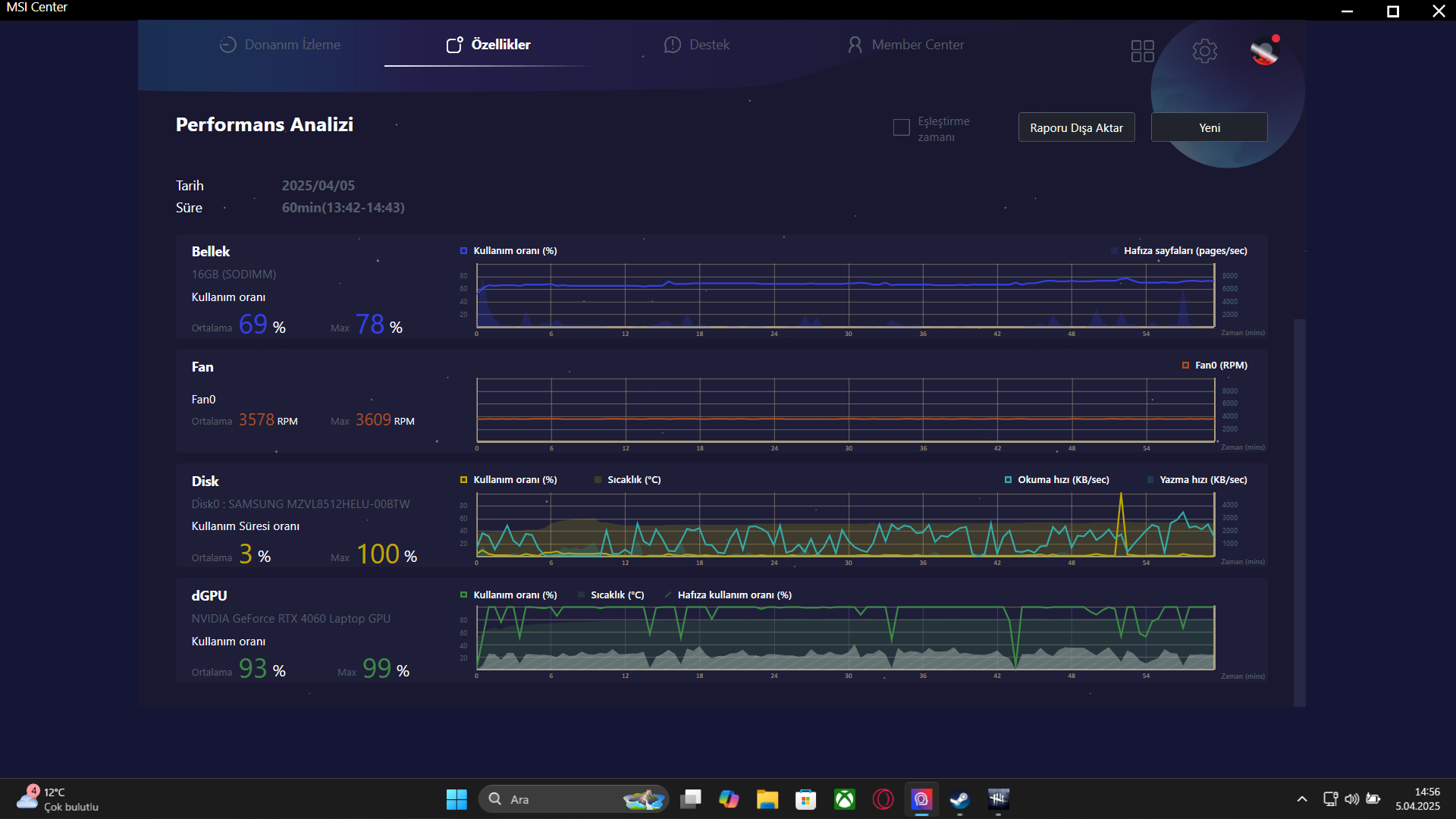The height and width of the screenshot is (819, 1456).
Task: Open Opera browser from taskbar
Action: coord(883,799)
